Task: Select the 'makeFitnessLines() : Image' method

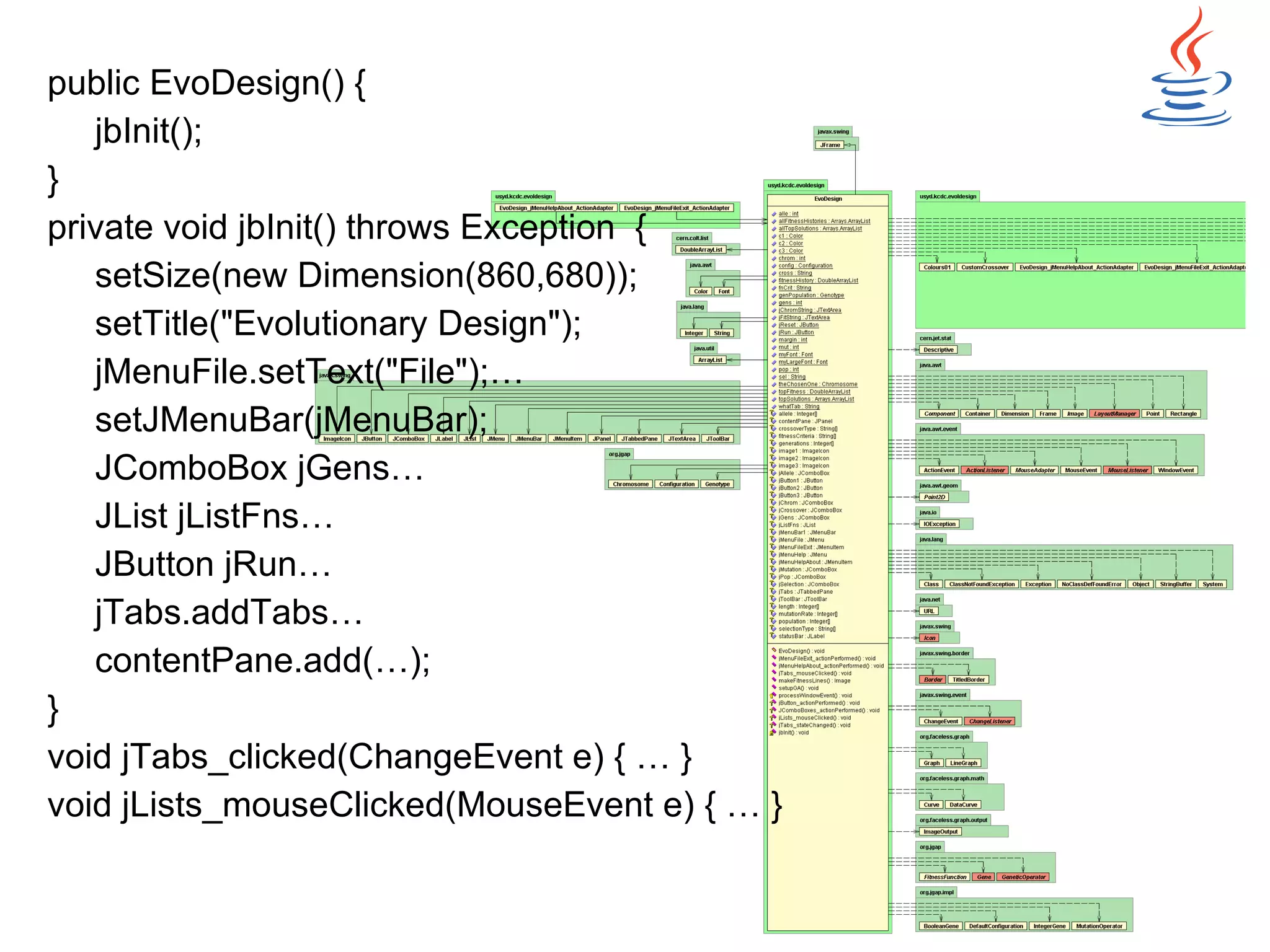Action: tap(814, 681)
